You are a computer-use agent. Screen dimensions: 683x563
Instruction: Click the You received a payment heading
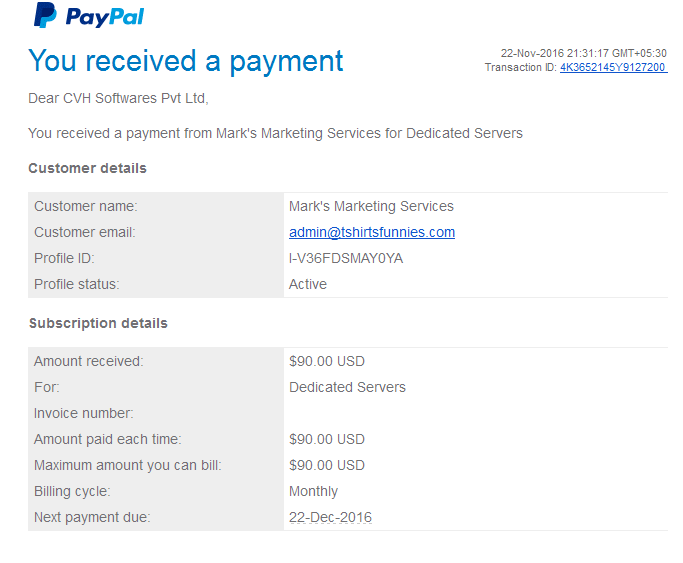click(186, 61)
